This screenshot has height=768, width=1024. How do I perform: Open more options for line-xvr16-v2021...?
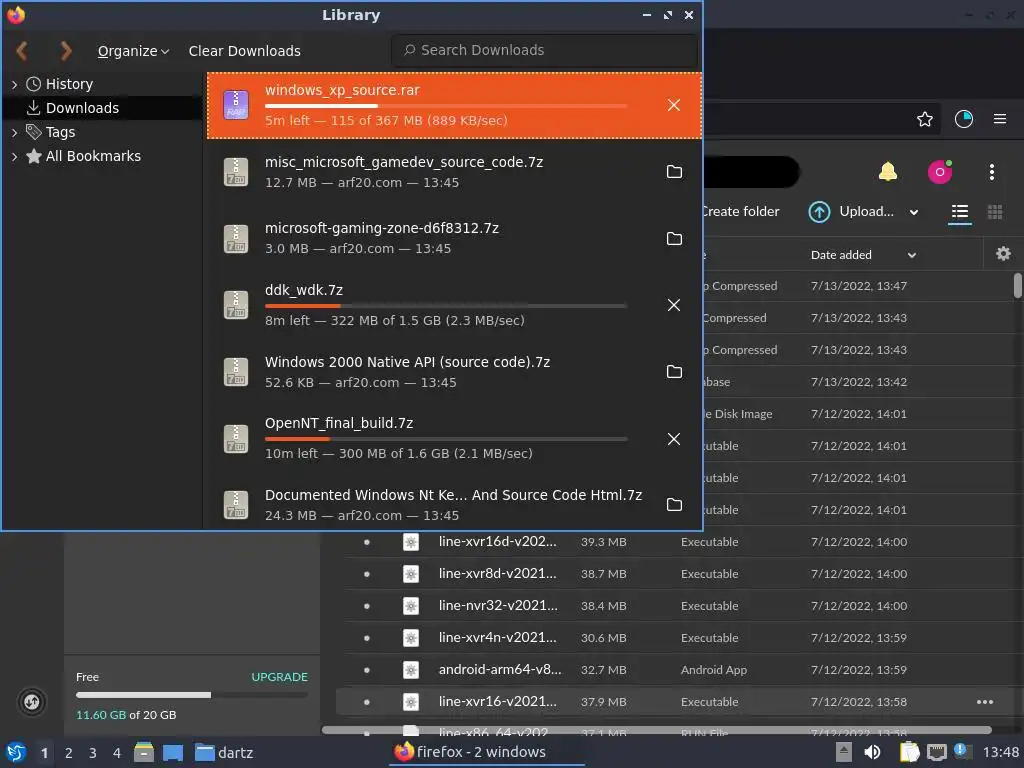click(x=985, y=702)
